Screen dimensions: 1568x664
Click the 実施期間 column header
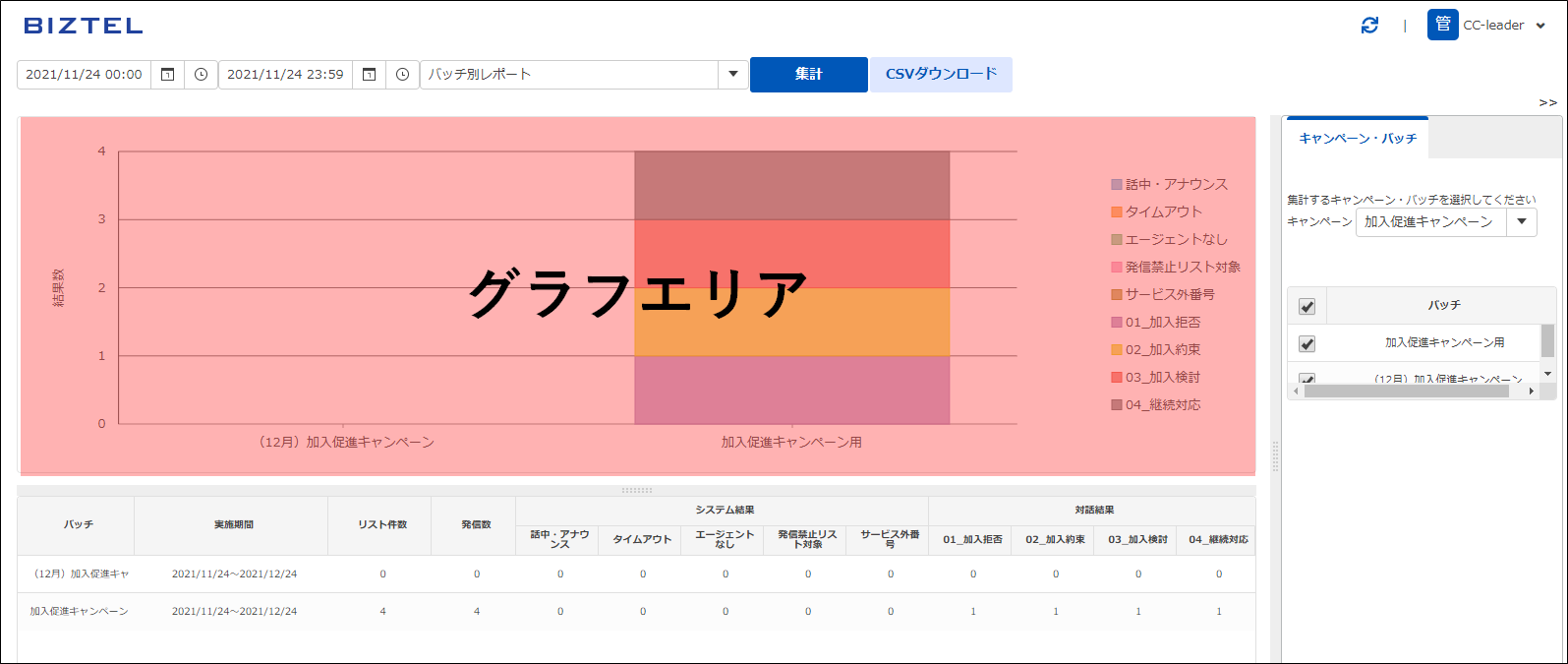[x=233, y=525]
